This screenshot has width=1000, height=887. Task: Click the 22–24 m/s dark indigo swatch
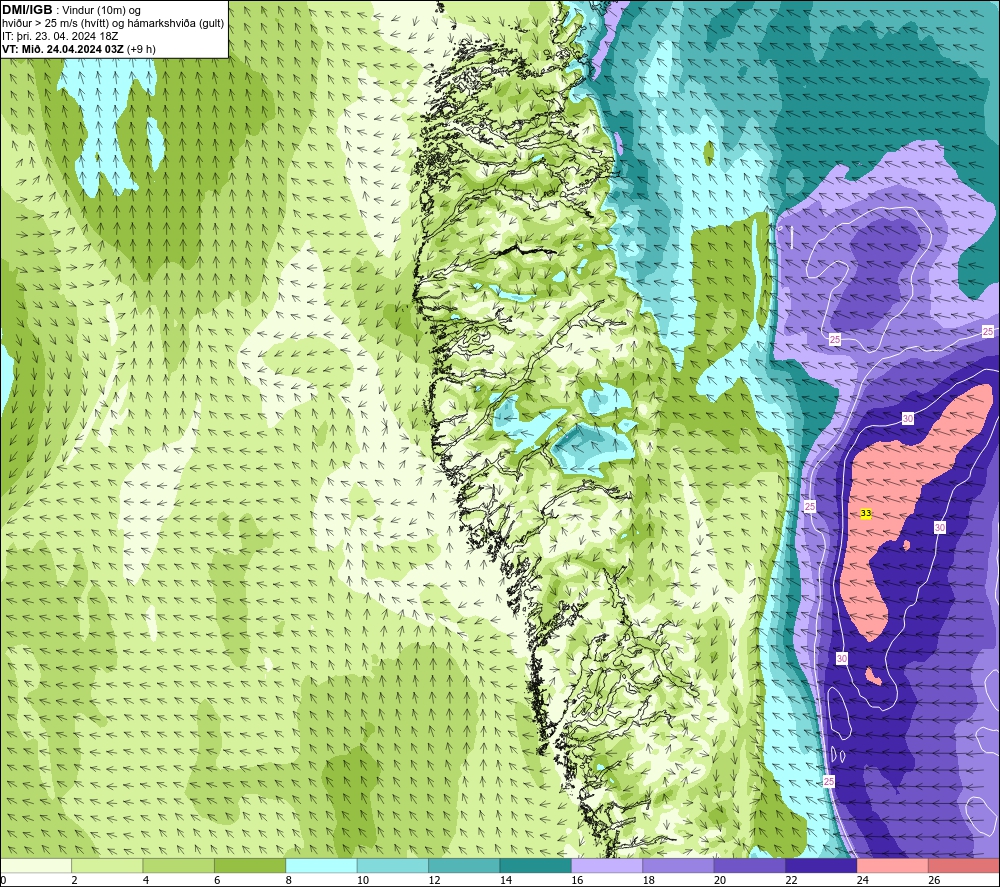821,865
